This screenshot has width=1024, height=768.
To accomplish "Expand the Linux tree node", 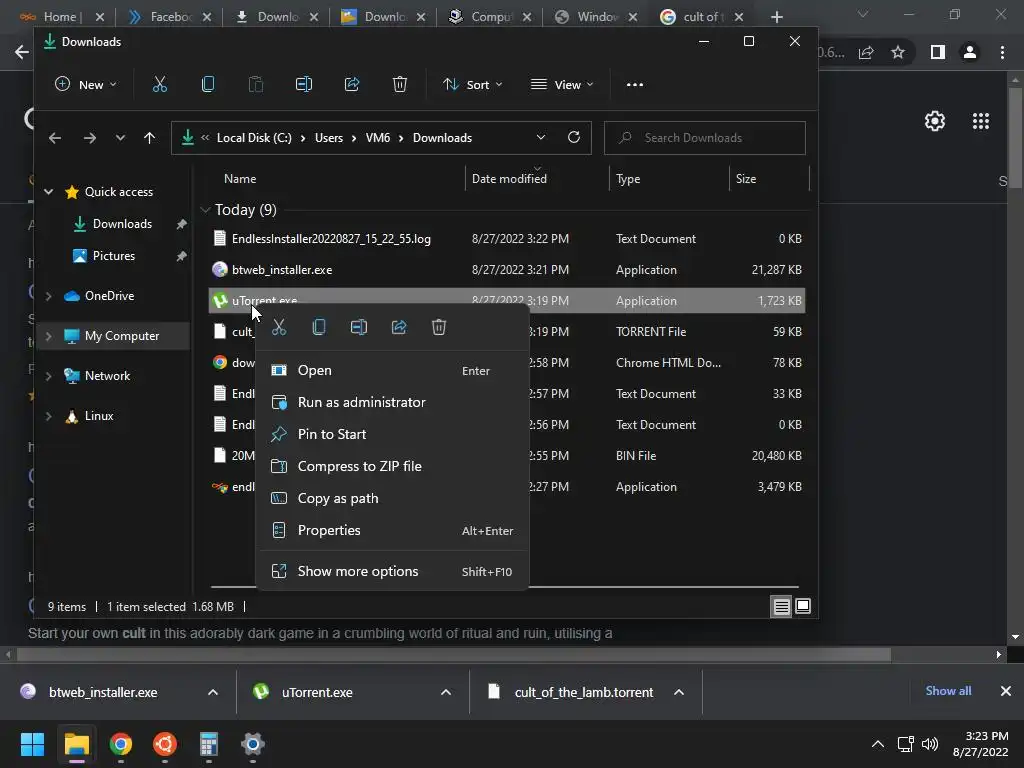I will [48, 416].
